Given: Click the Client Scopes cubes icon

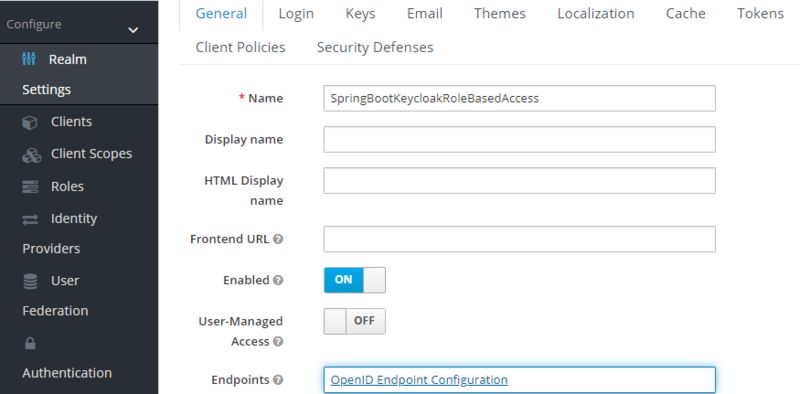Looking at the screenshot, I should coord(32,155).
